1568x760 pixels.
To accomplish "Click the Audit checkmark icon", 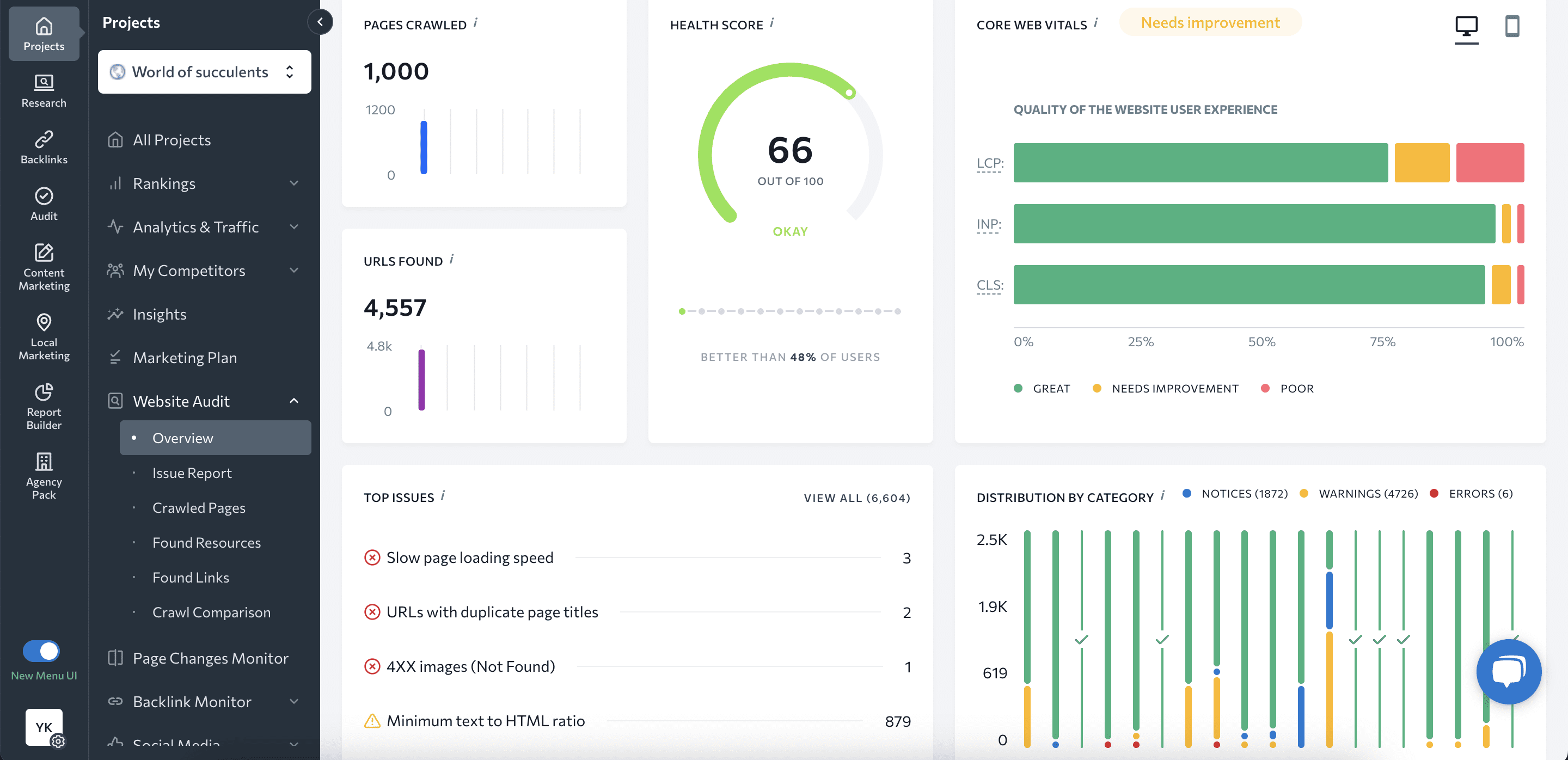I will click(x=44, y=196).
